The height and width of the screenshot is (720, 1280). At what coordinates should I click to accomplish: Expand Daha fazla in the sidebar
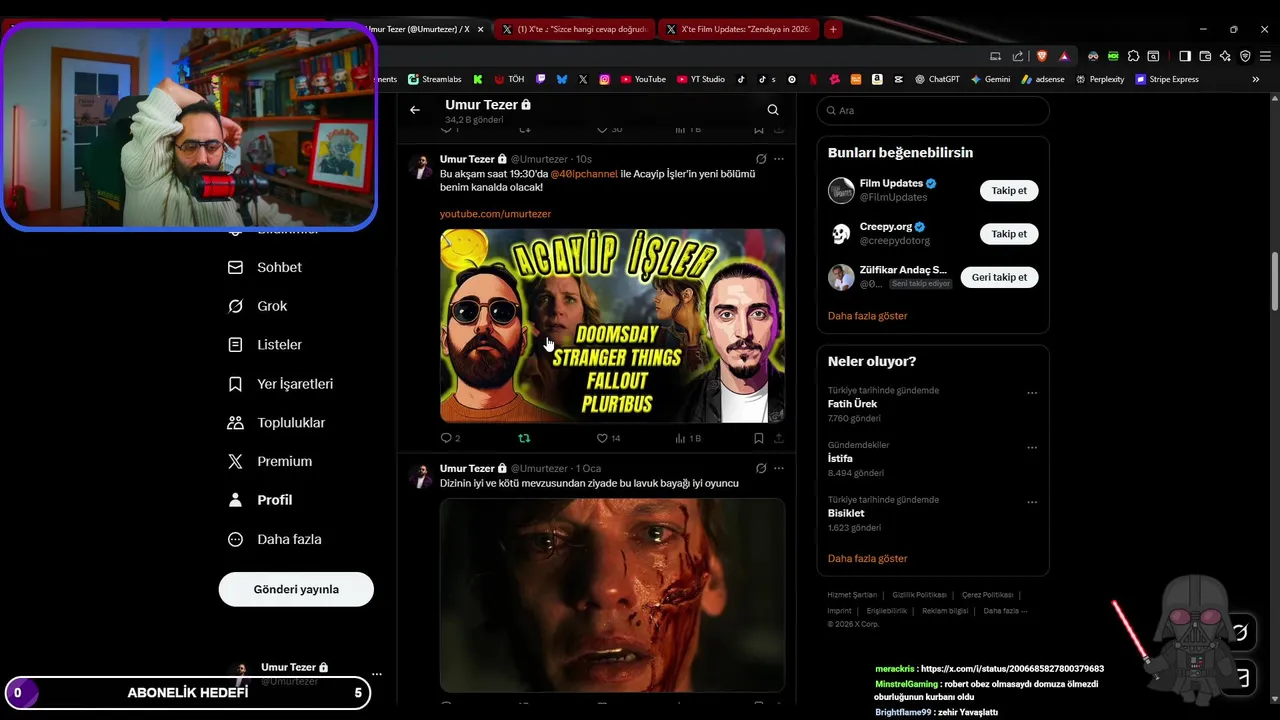pos(275,539)
